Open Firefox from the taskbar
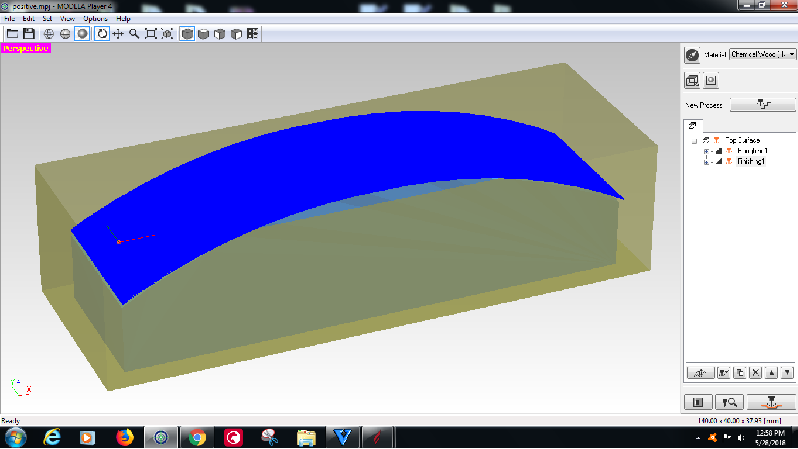798x449 pixels. [125, 438]
